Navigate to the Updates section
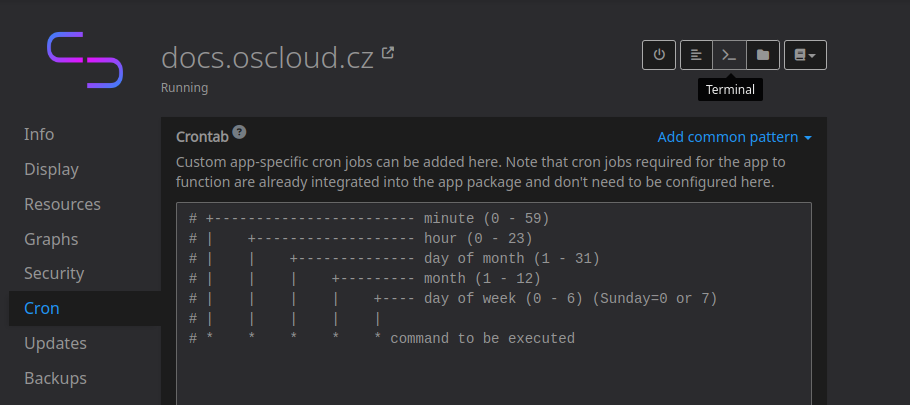The width and height of the screenshot is (910, 405). coord(55,343)
